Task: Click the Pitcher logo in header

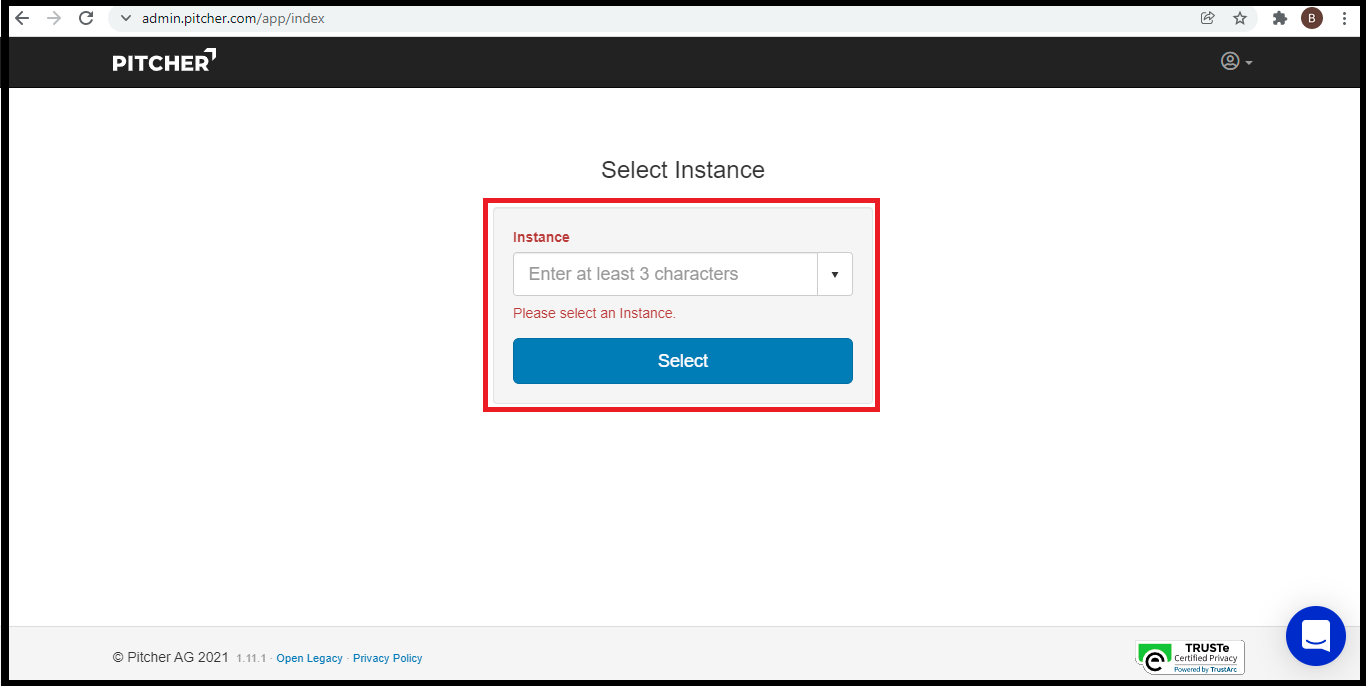Action: pyautogui.click(x=164, y=62)
